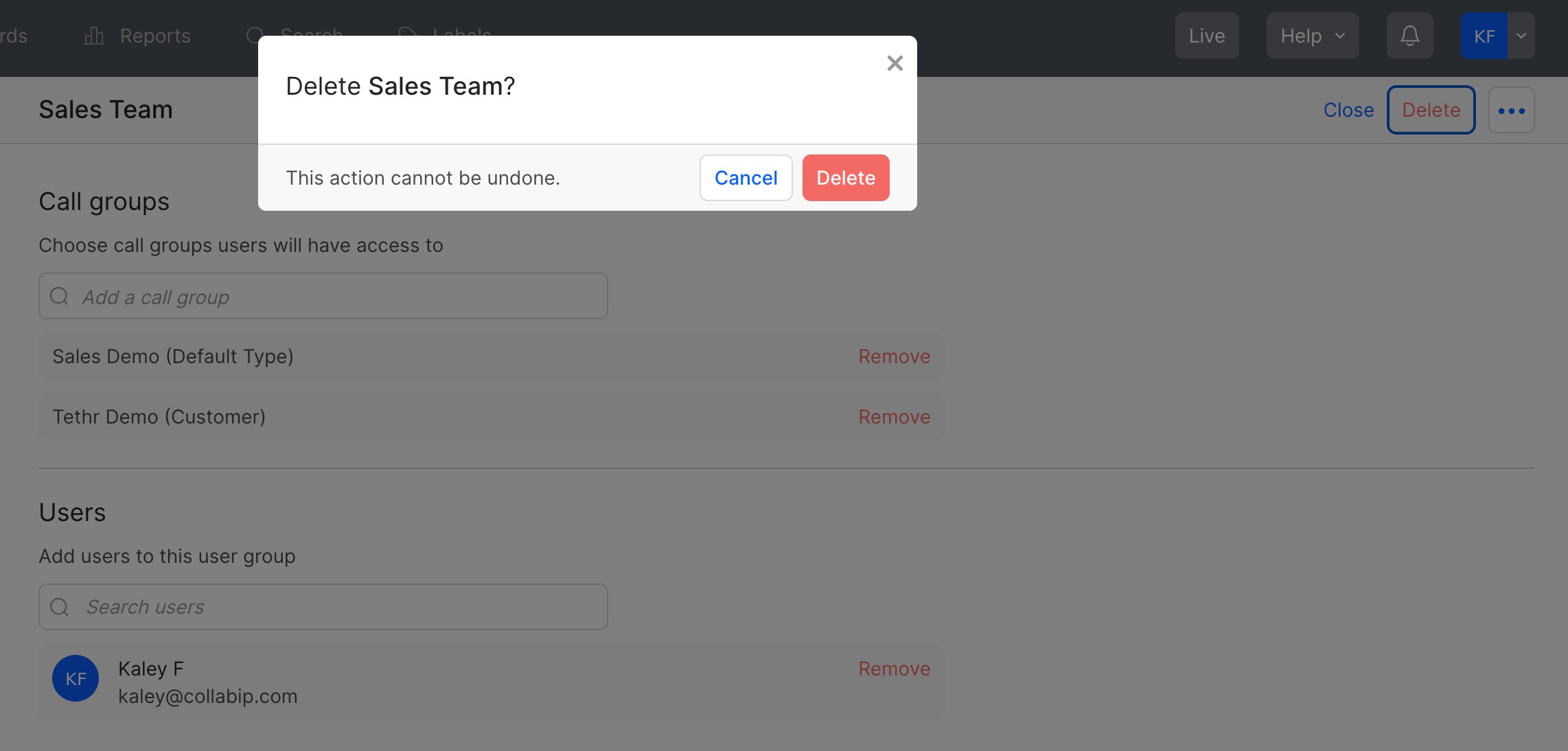Click the magnifier icon in call group field
The height and width of the screenshot is (751, 1568).
pos(60,297)
